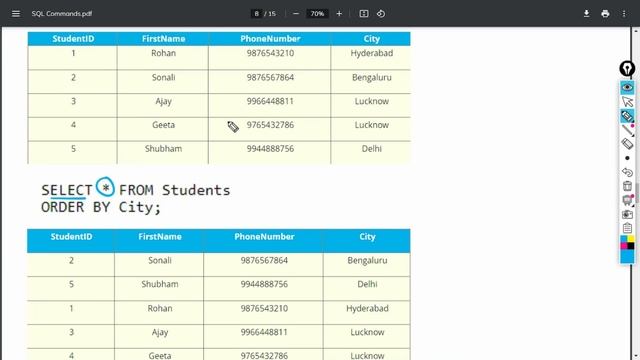Viewport: 640px width, 360px height.
Task: Click the circled asterisk in query
Action: point(105,187)
